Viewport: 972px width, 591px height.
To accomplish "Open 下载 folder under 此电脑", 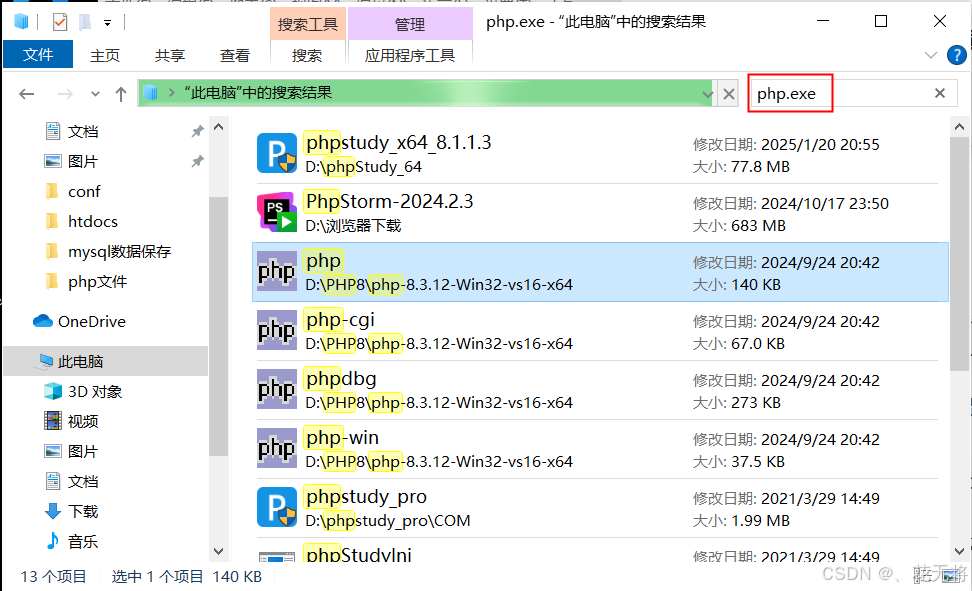I will 71,511.
